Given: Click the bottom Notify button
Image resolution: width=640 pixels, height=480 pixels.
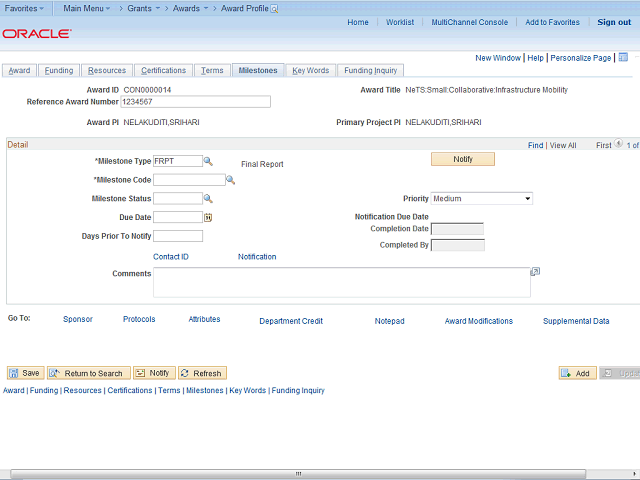Looking at the screenshot, I should (x=154, y=373).
